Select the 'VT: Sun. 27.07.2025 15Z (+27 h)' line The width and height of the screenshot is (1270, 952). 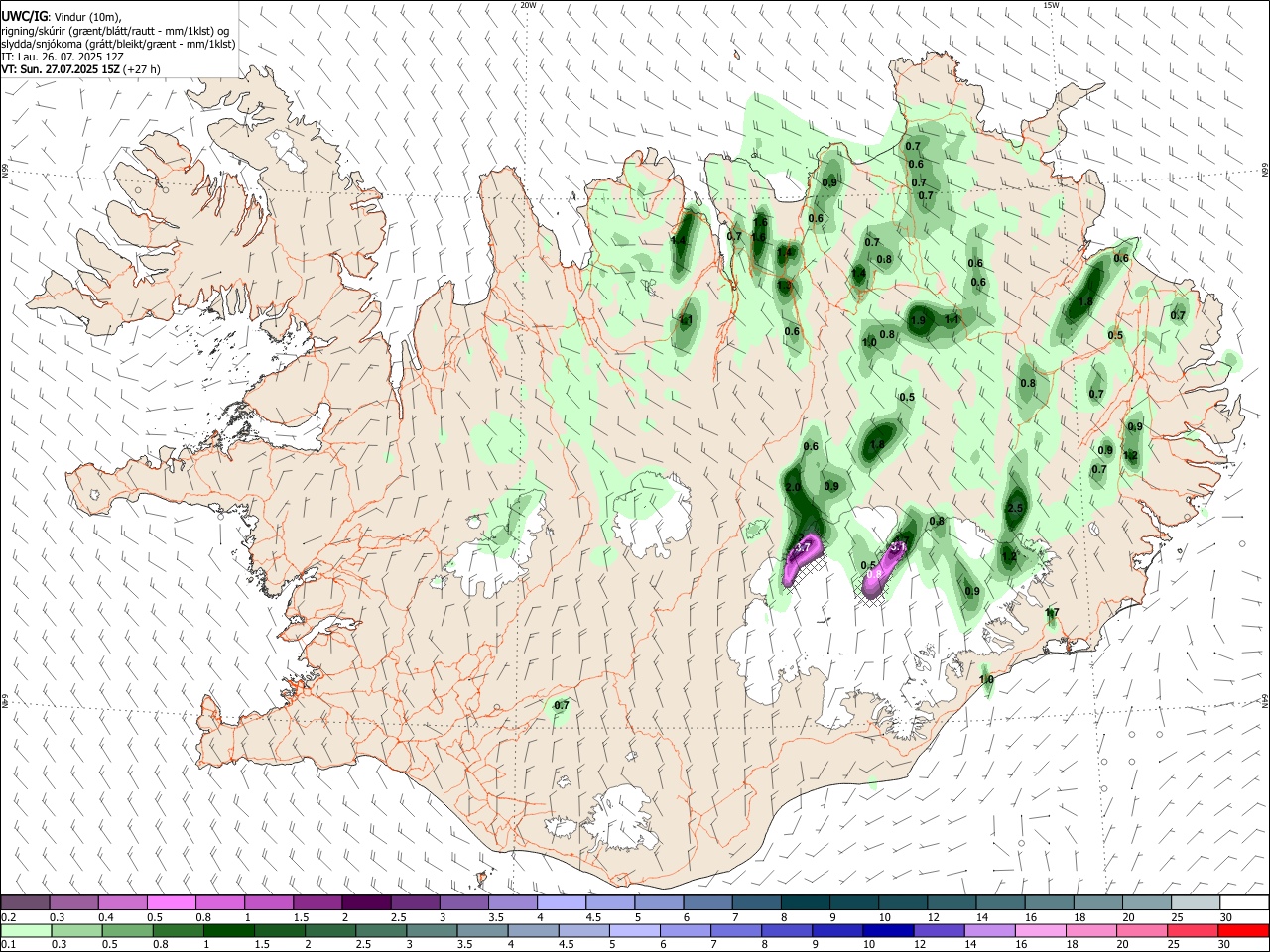pos(80,69)
